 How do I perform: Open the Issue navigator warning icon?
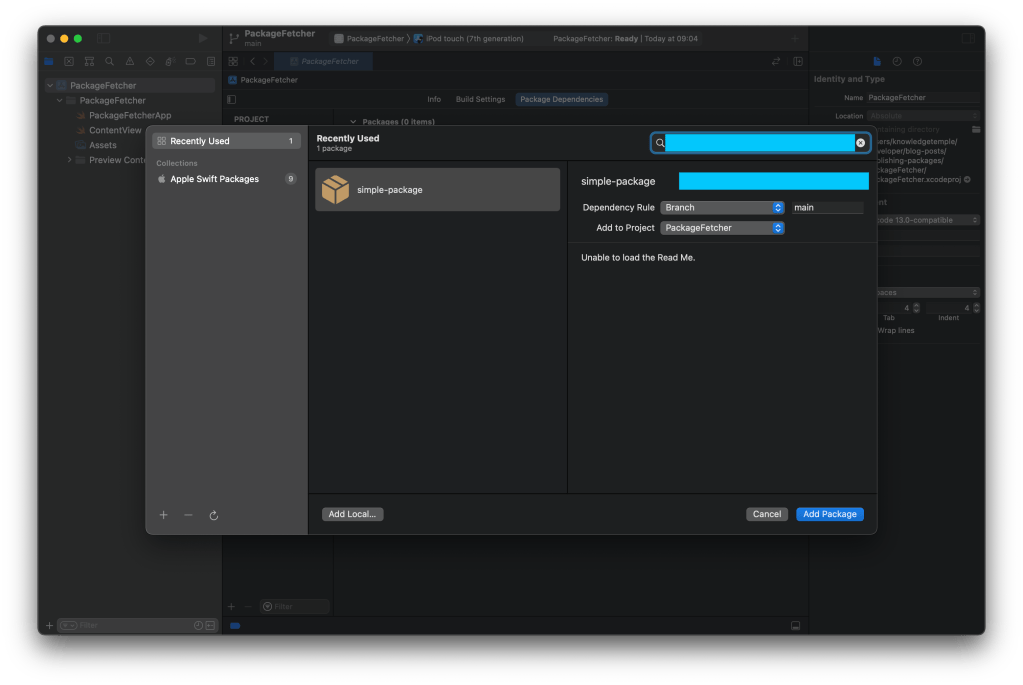click(129, 61)
